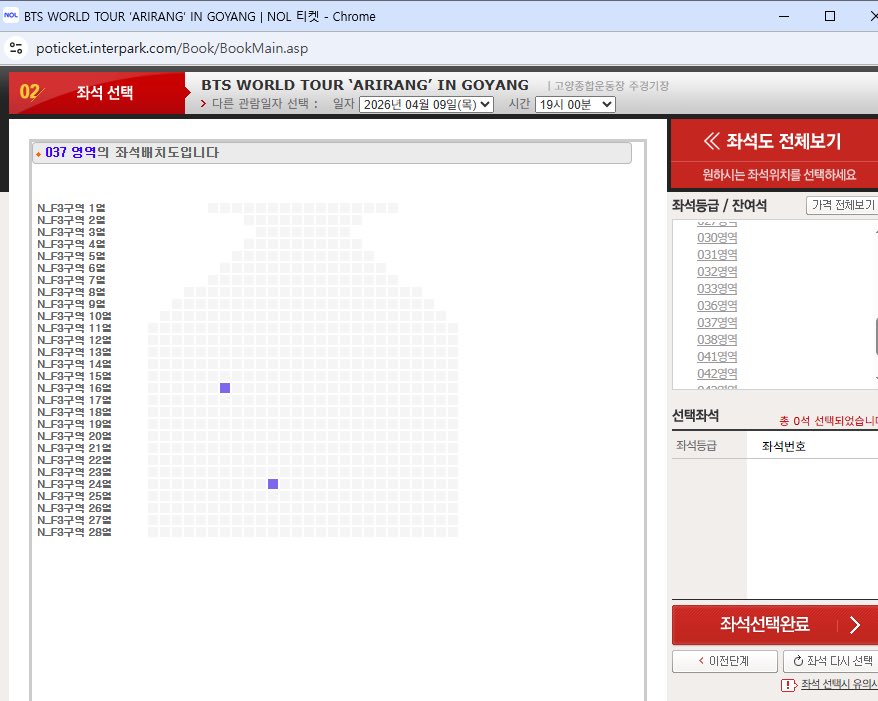Screen dimensions: 878x701
Task: Click the double chevron icon on 좌석도 전체보기
Action: coord(711,141)
